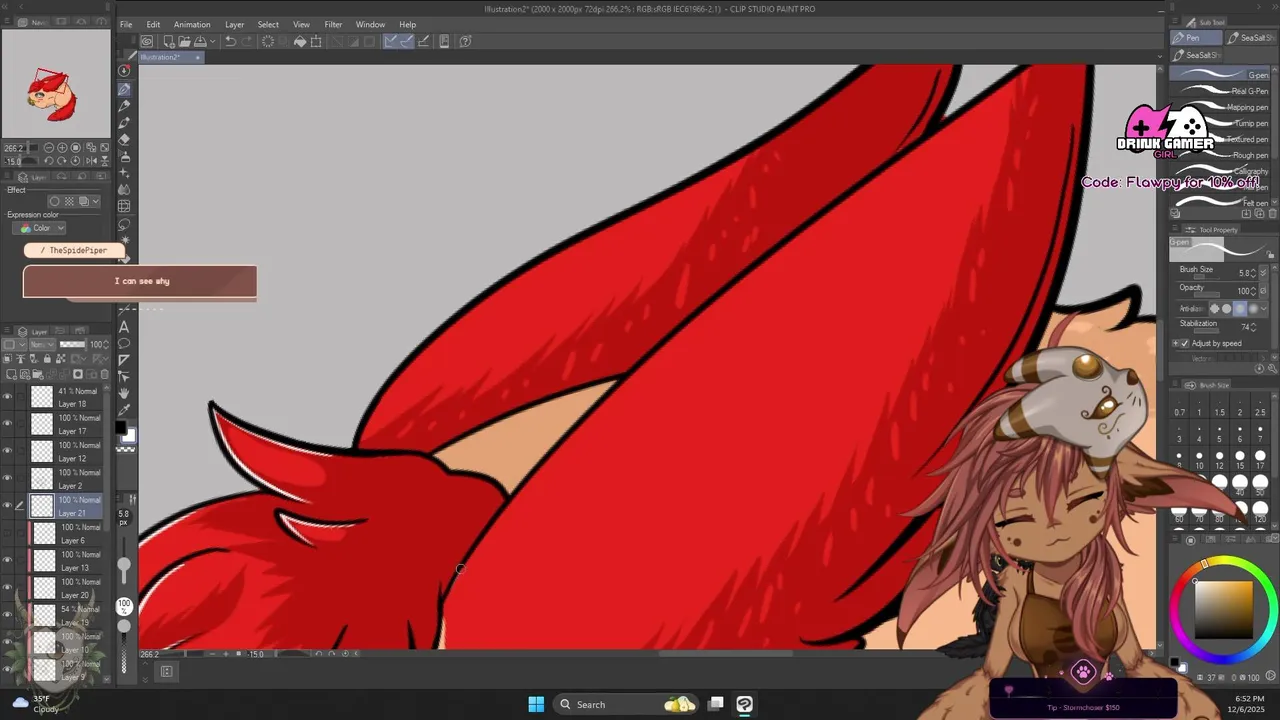The width and height of the screenshot is (1280, 720).
Task: Hide Layer 12 with eye icon
Action: pos(7,451)
